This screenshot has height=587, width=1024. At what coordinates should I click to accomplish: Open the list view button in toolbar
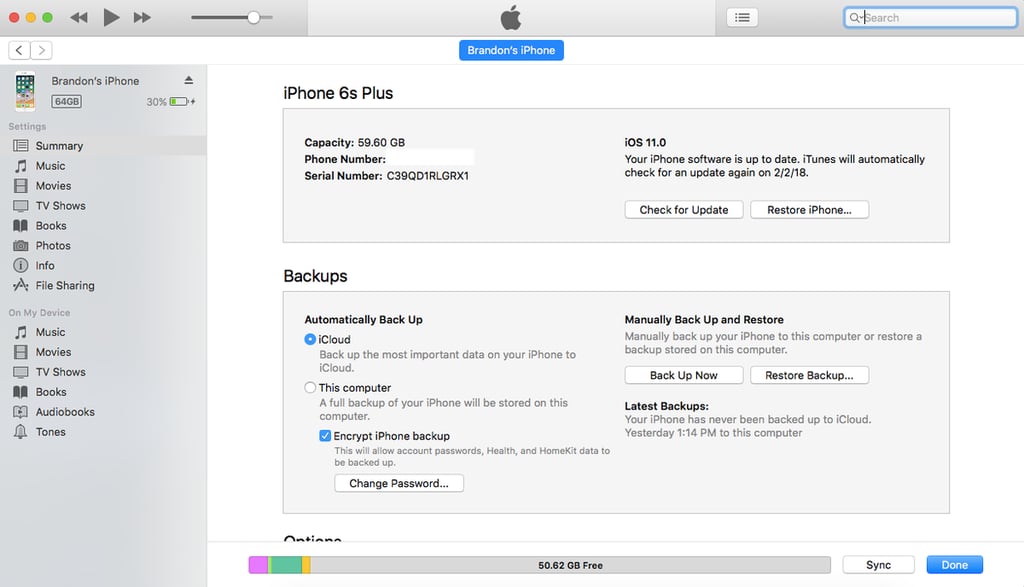pos(743,18)
